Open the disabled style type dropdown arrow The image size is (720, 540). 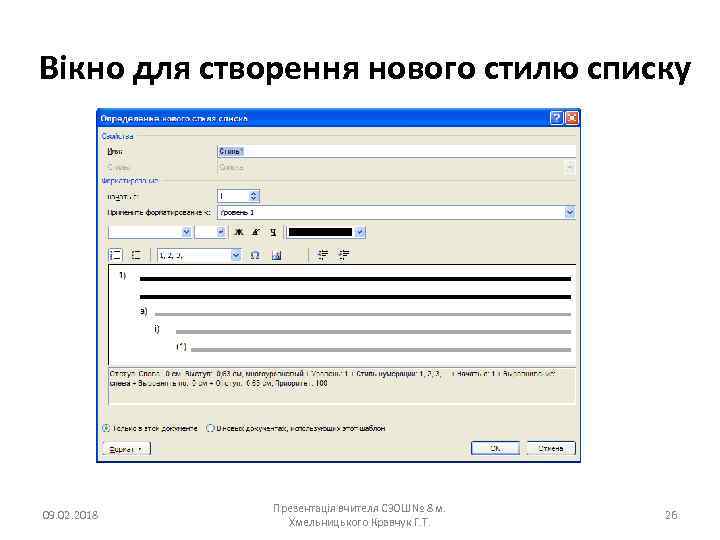pyautogui.click(x=570, y=168)
